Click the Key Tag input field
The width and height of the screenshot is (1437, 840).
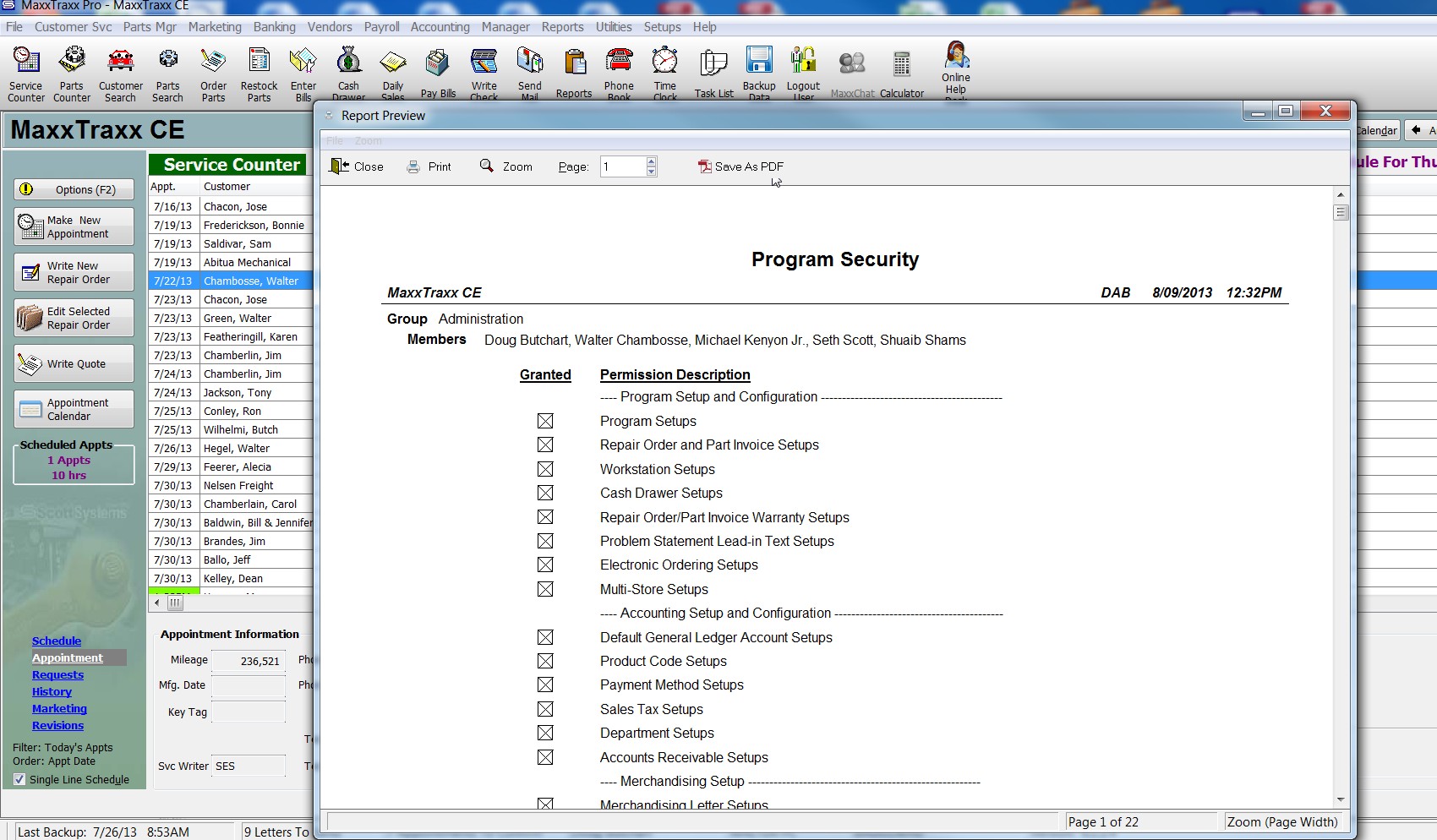[x=249, y=712]
